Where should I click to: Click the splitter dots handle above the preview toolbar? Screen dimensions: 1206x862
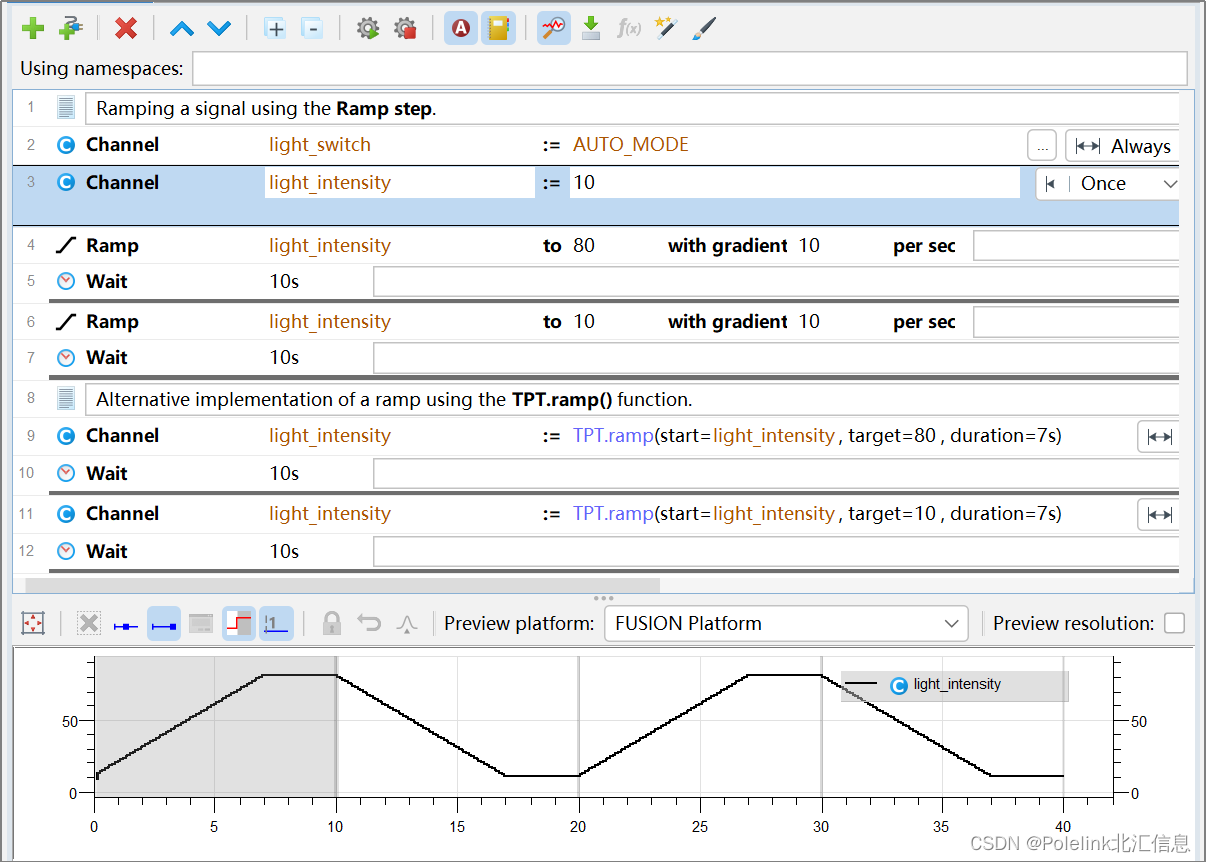pyautogui.click(x=603, y=598)
